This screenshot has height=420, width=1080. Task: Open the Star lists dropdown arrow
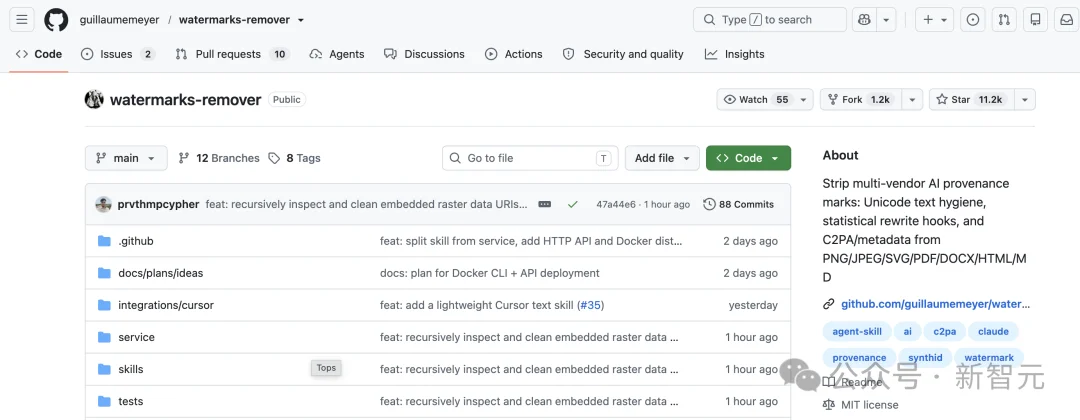click(x=1024, y=100)
